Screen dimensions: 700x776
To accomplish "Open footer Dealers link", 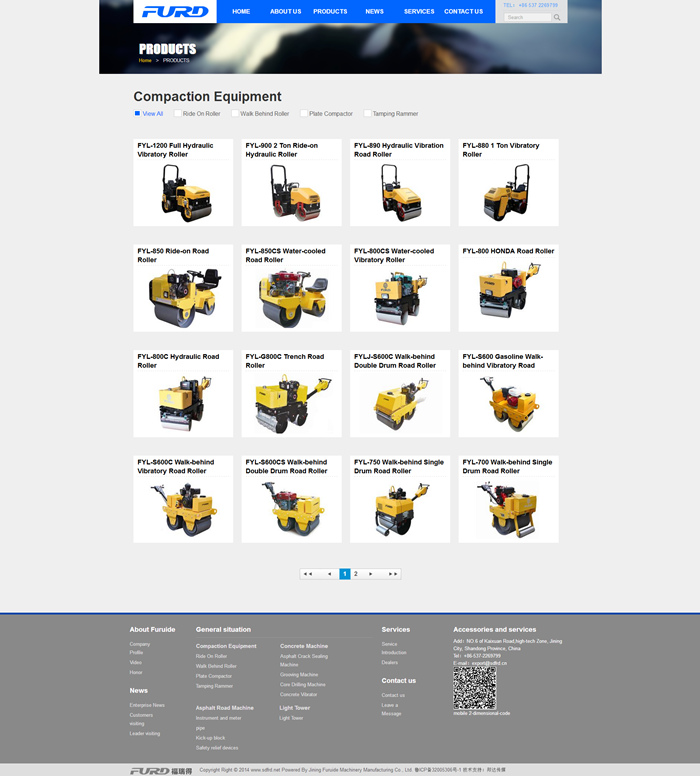I will (x=390, y=662).
